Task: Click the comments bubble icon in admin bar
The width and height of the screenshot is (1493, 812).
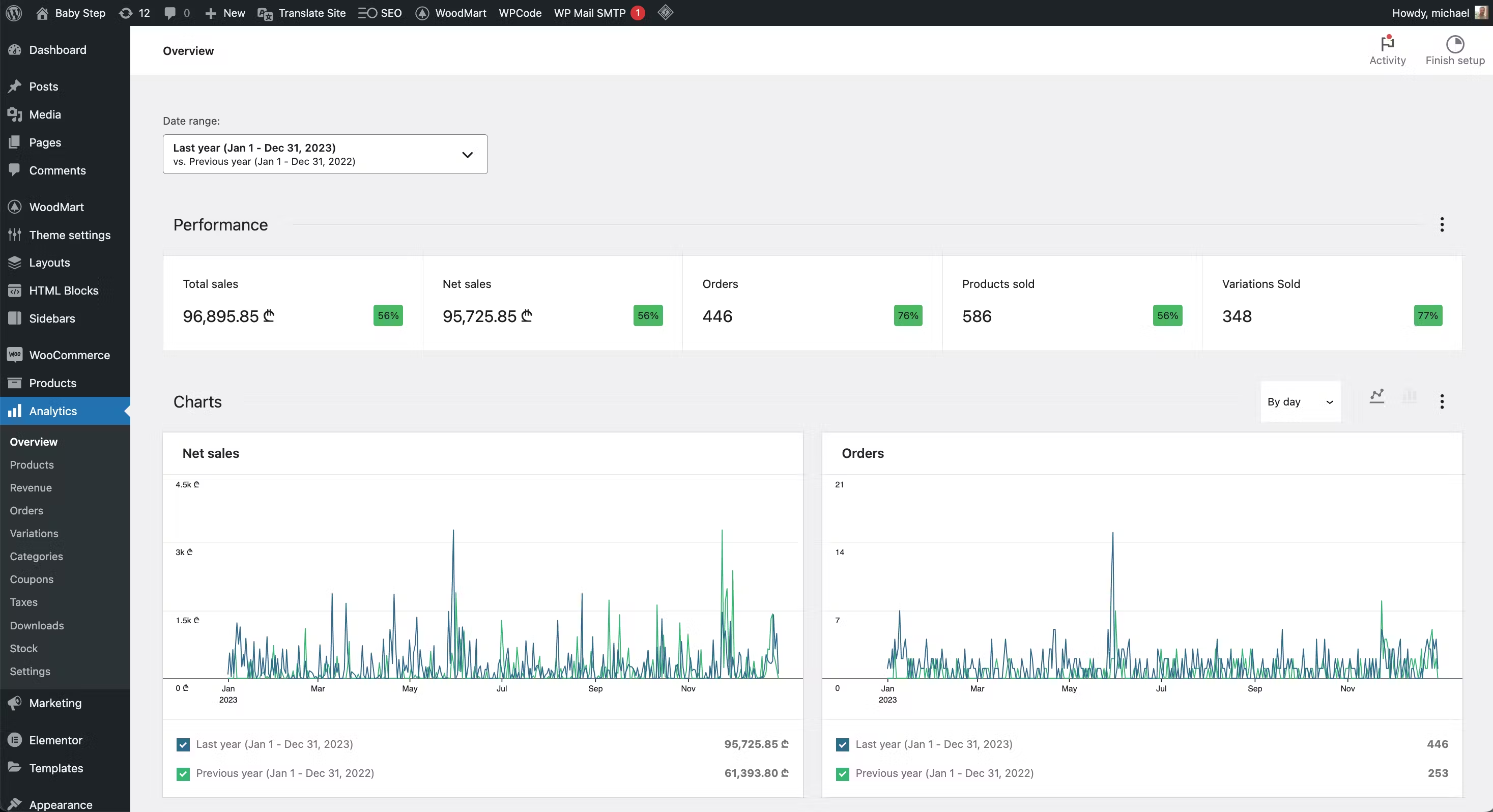Action: point(170,13)
